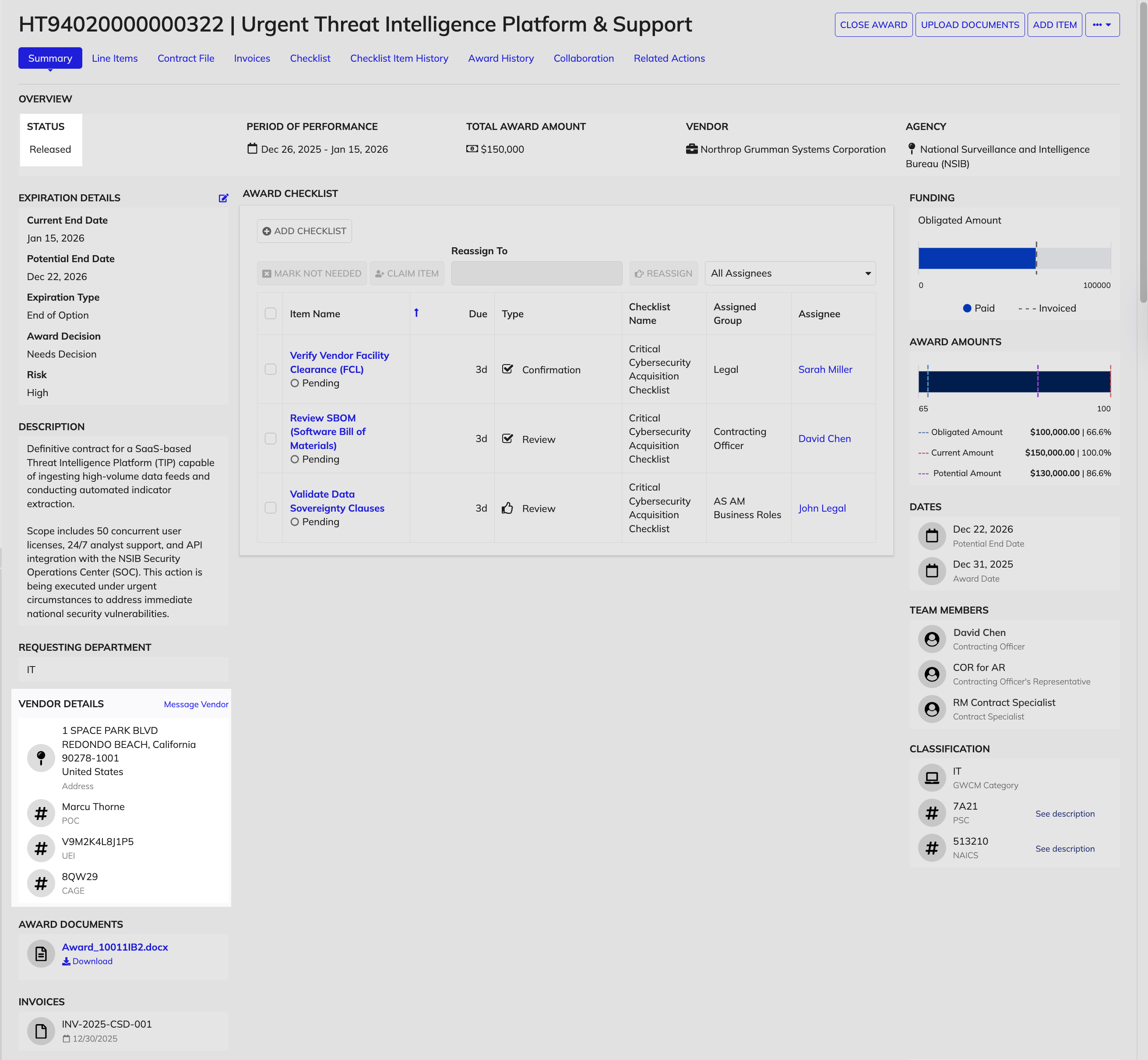Click the Obligated Amount funding bar
Viewport: 1148px width, 1060px height.
[976, 258]
